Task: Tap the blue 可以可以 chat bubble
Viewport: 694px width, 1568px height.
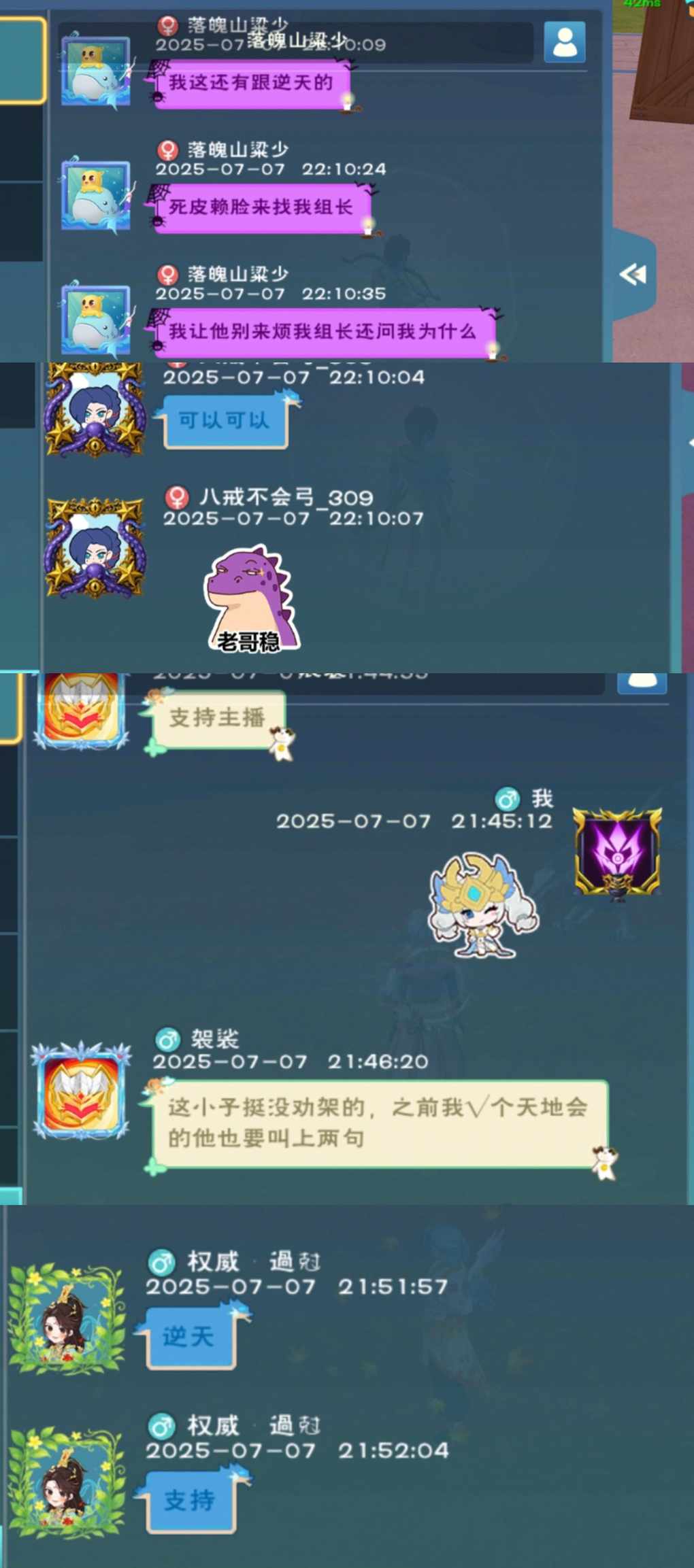Action: coord(224,422)
